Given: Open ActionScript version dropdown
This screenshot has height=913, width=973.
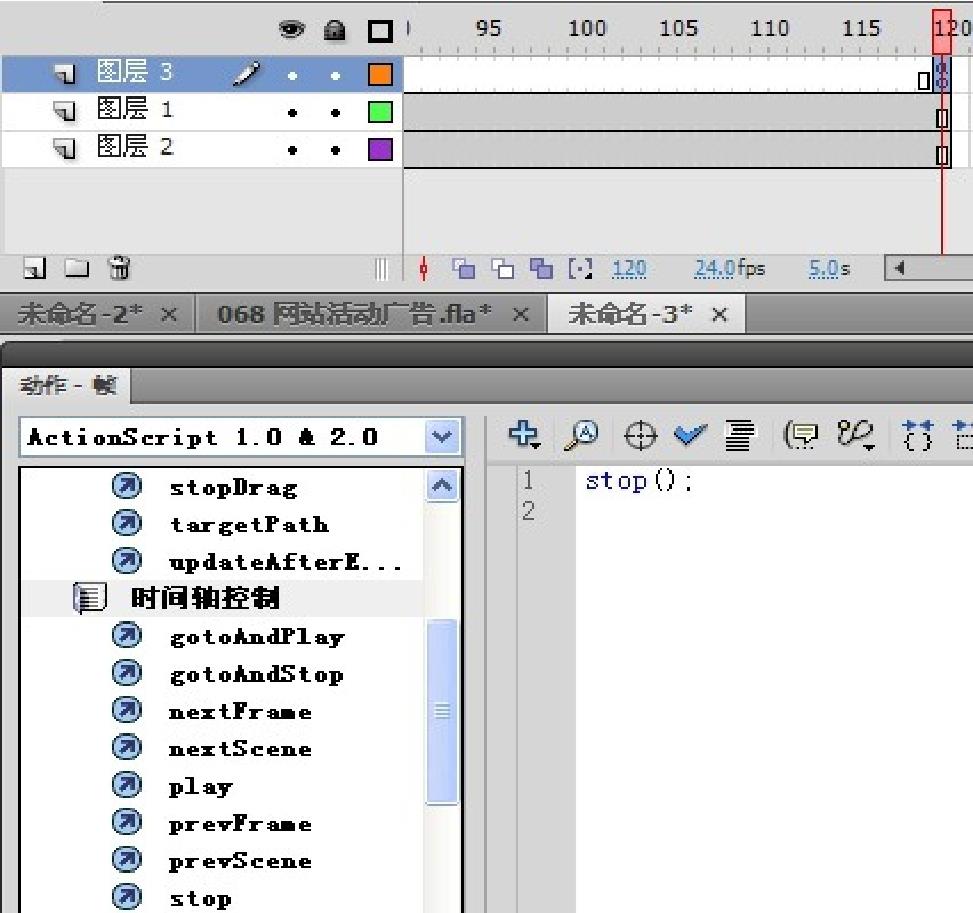Looking at the screenshot, I should (442, 437).
